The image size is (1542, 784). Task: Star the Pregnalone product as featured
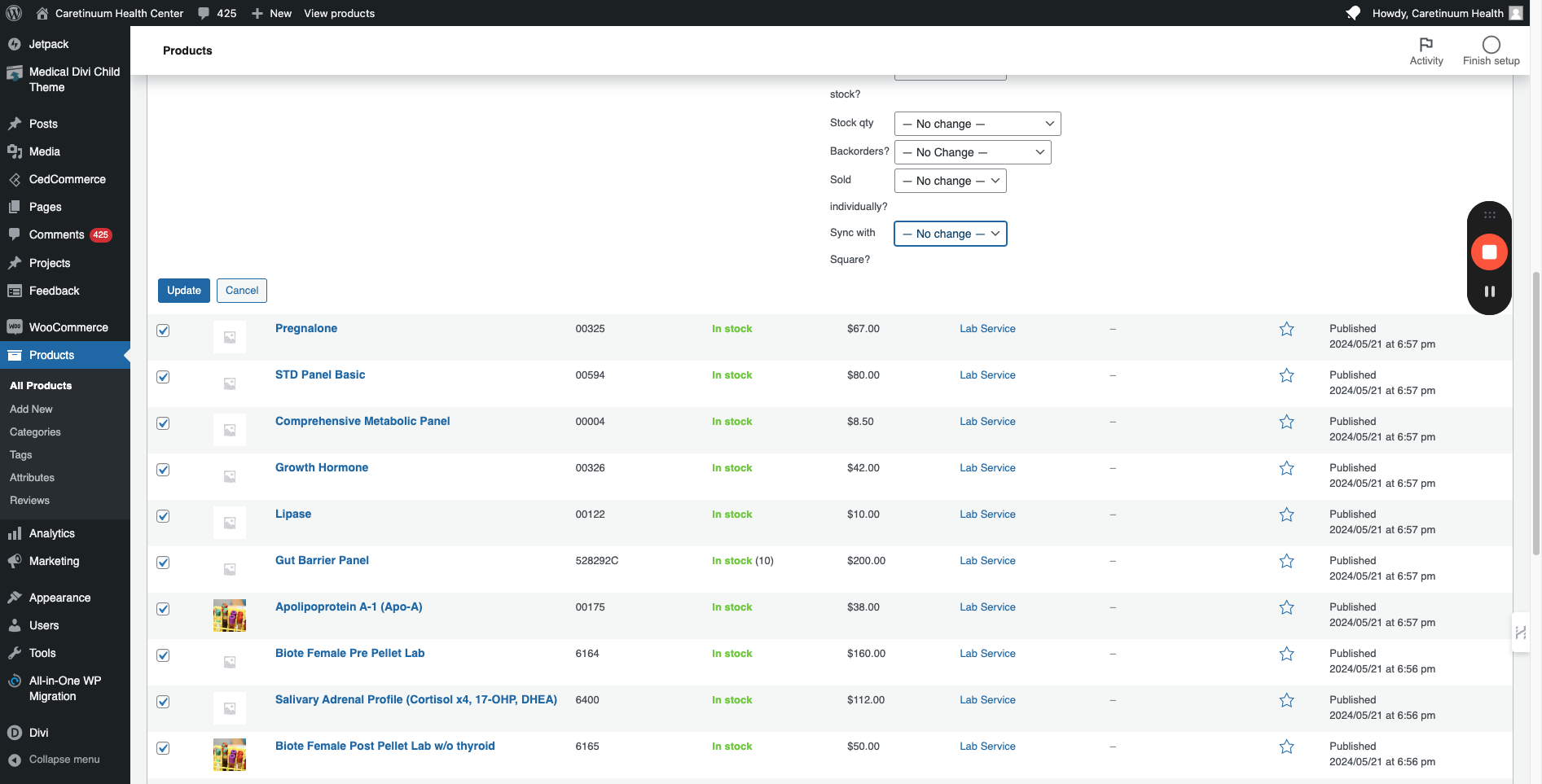(1286, 329)
